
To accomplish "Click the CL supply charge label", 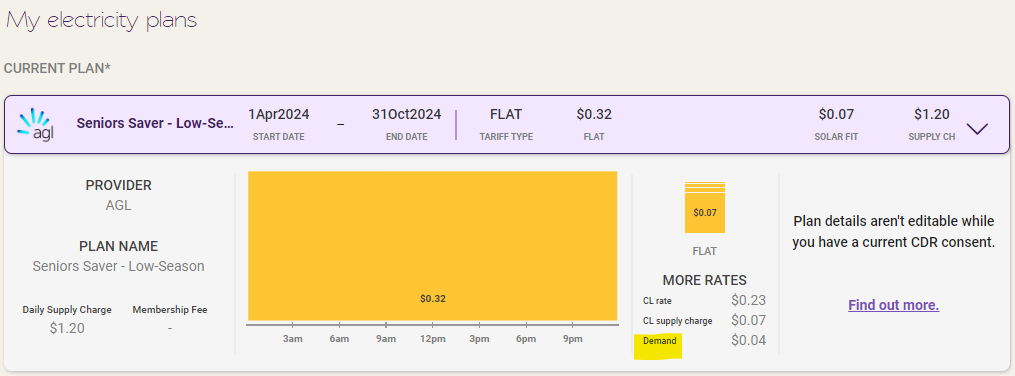I will pyautogui.click(x=678, y=321).
